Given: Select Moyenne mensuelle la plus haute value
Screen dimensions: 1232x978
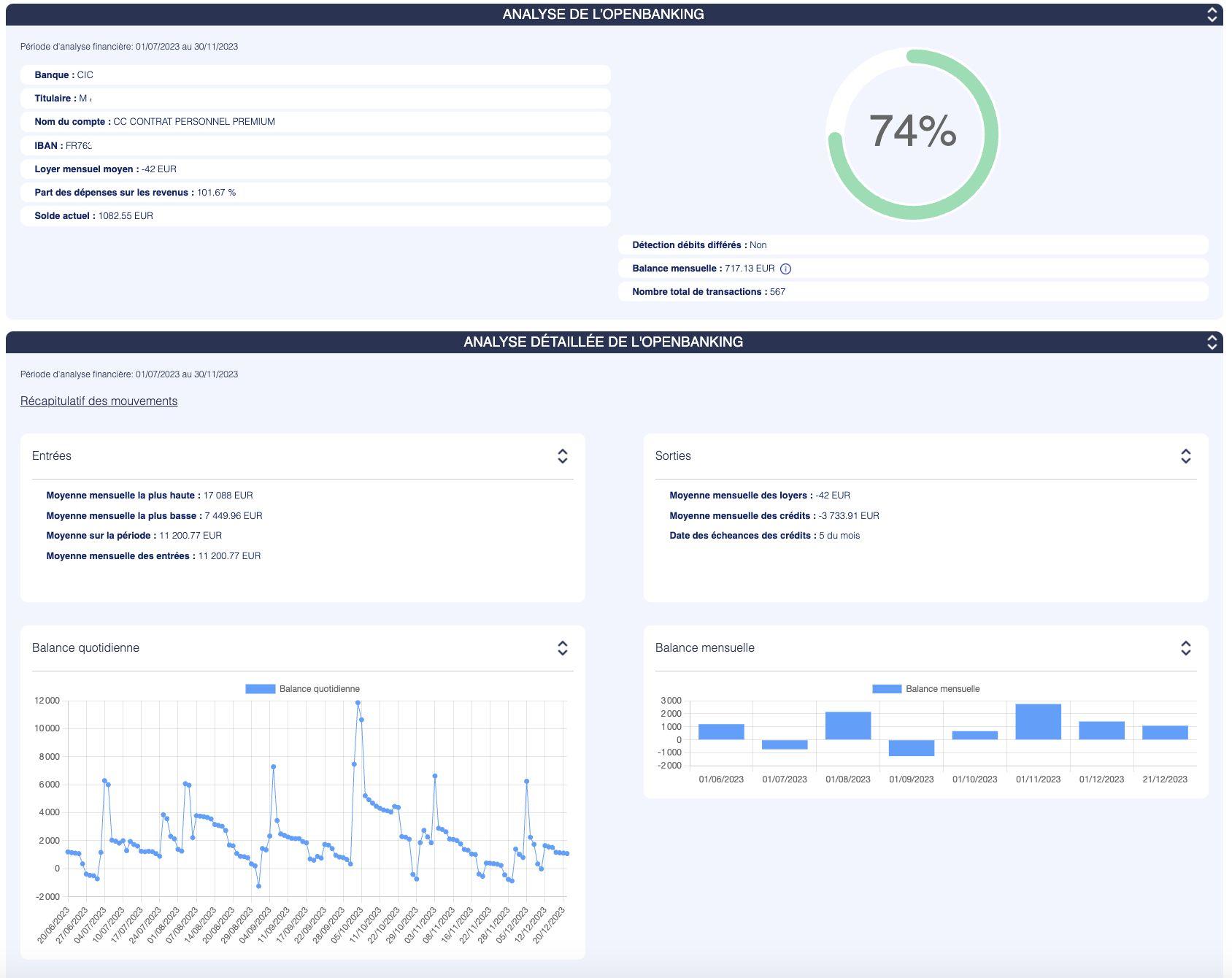Looking at the screenshot, I should coord(228,496).
